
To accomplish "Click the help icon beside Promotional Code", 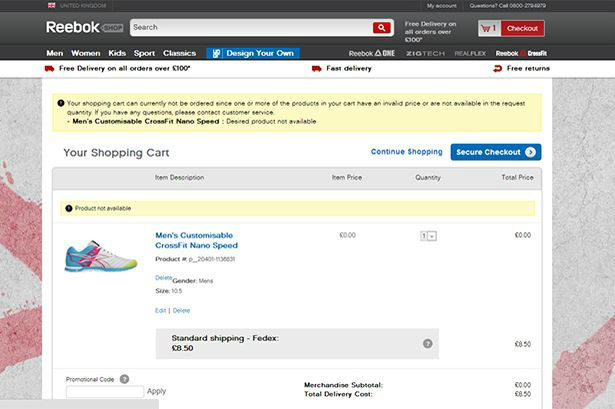I will point(124,379).
